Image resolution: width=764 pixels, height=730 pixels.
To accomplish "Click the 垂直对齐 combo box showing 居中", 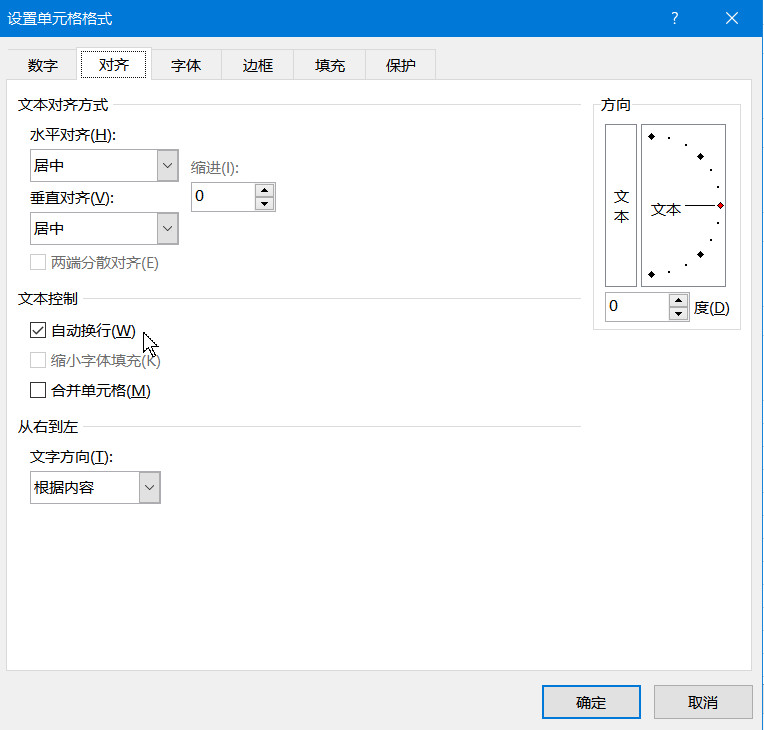I will pyautogui.click(x=104, y=229).
